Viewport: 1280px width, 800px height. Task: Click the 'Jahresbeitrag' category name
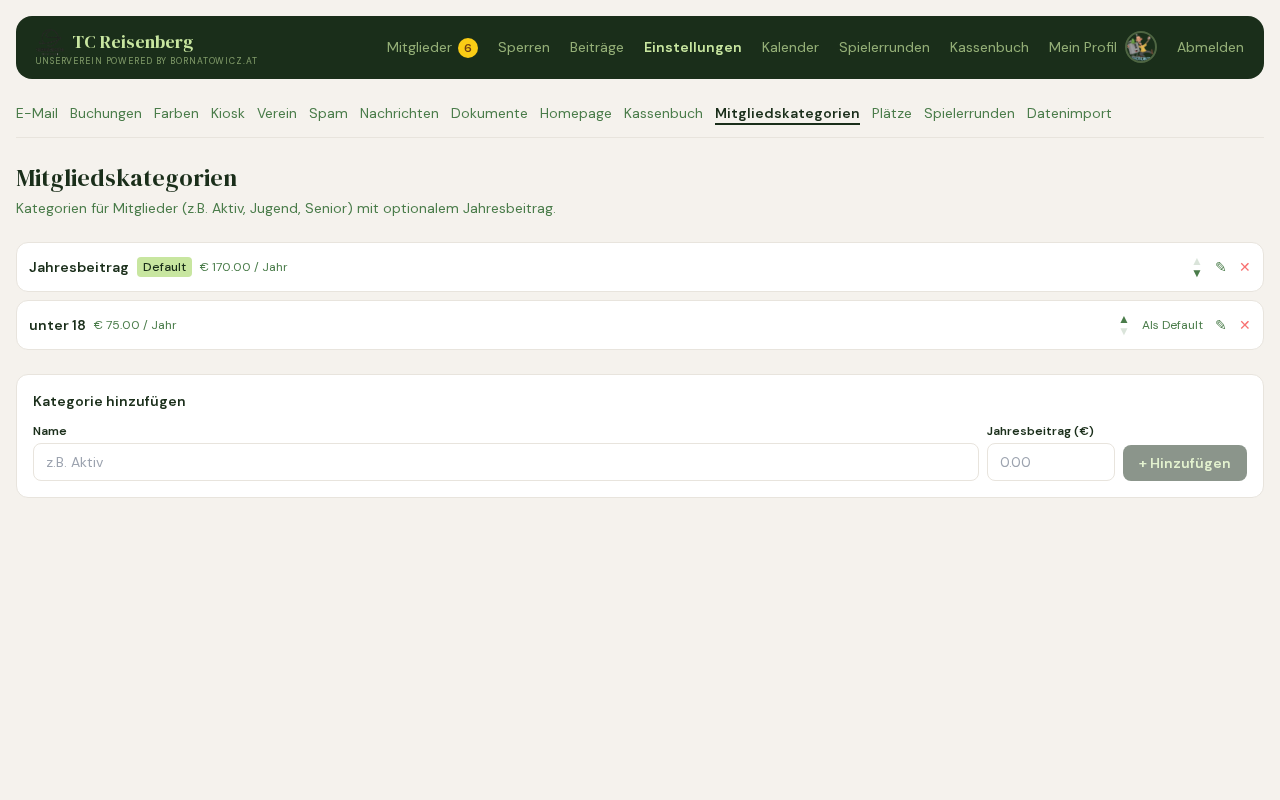pyautogui.click(x=79, y=267)
